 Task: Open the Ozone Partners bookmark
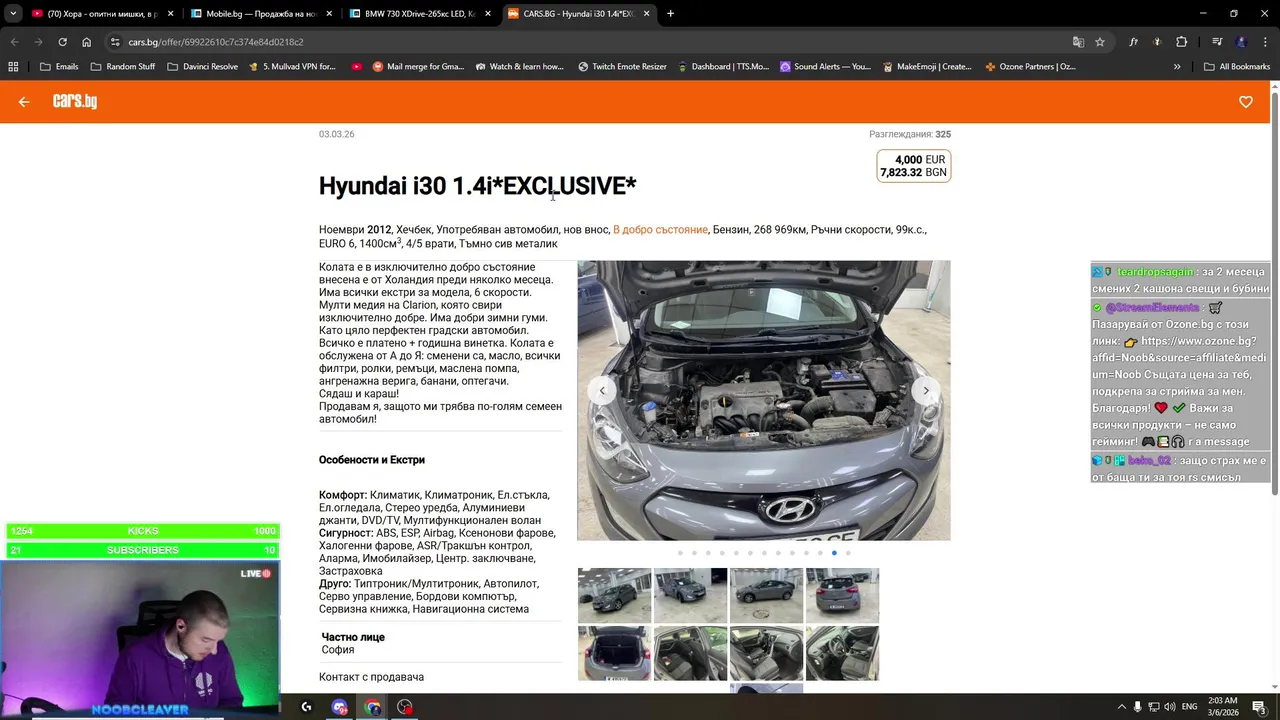1030,67
